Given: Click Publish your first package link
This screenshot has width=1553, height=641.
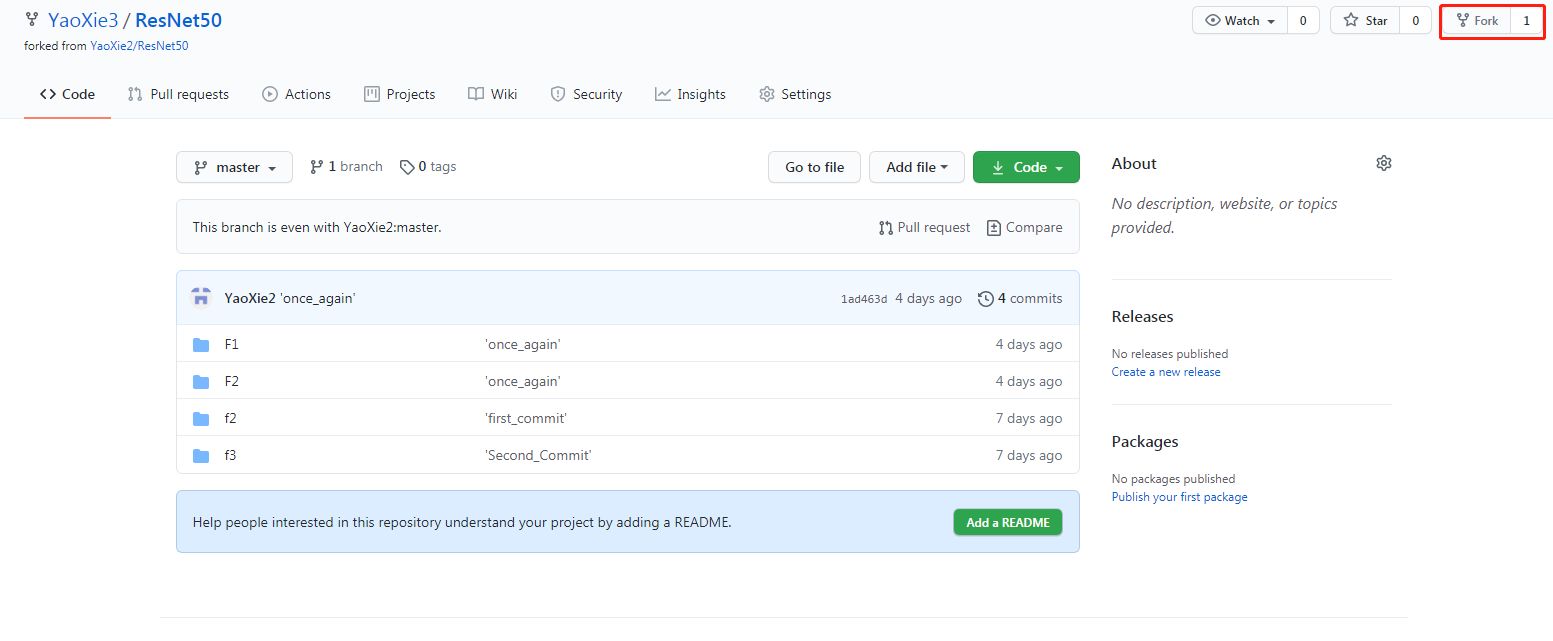Looking at the screenshot, I should pyautogui.click(x=1180, y=497).
